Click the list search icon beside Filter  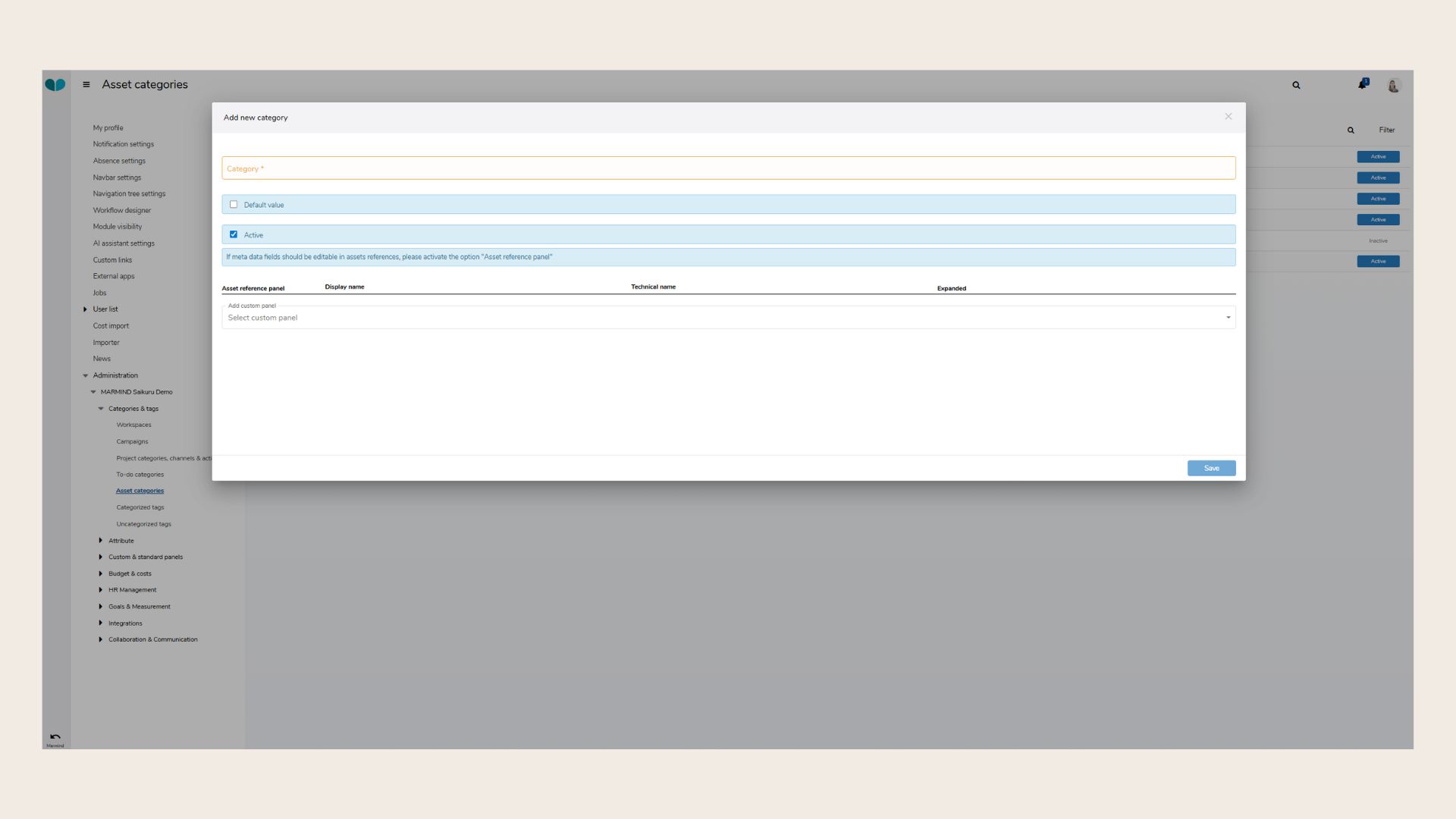pyautogui.click(x=1351, y=130)
